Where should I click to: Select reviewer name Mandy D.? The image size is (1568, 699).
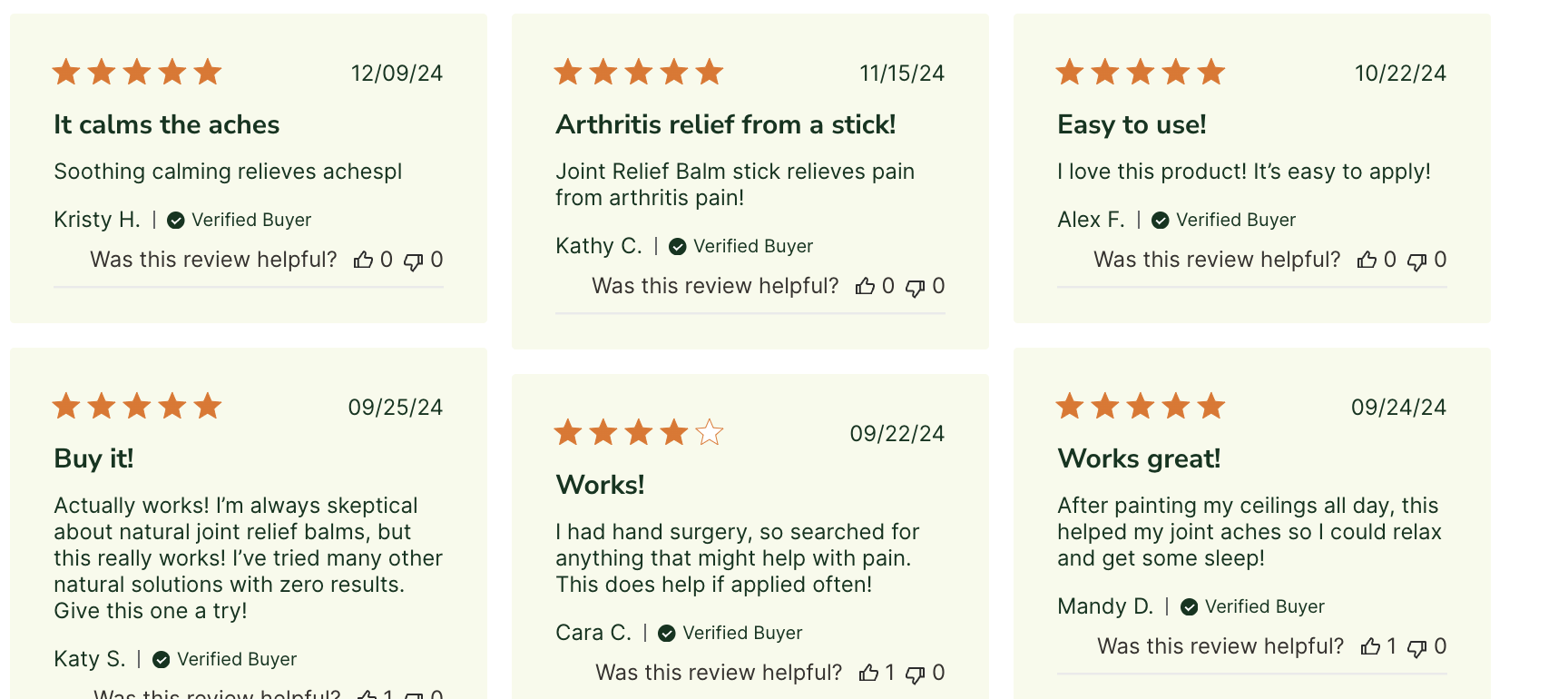click(1105, 606)
